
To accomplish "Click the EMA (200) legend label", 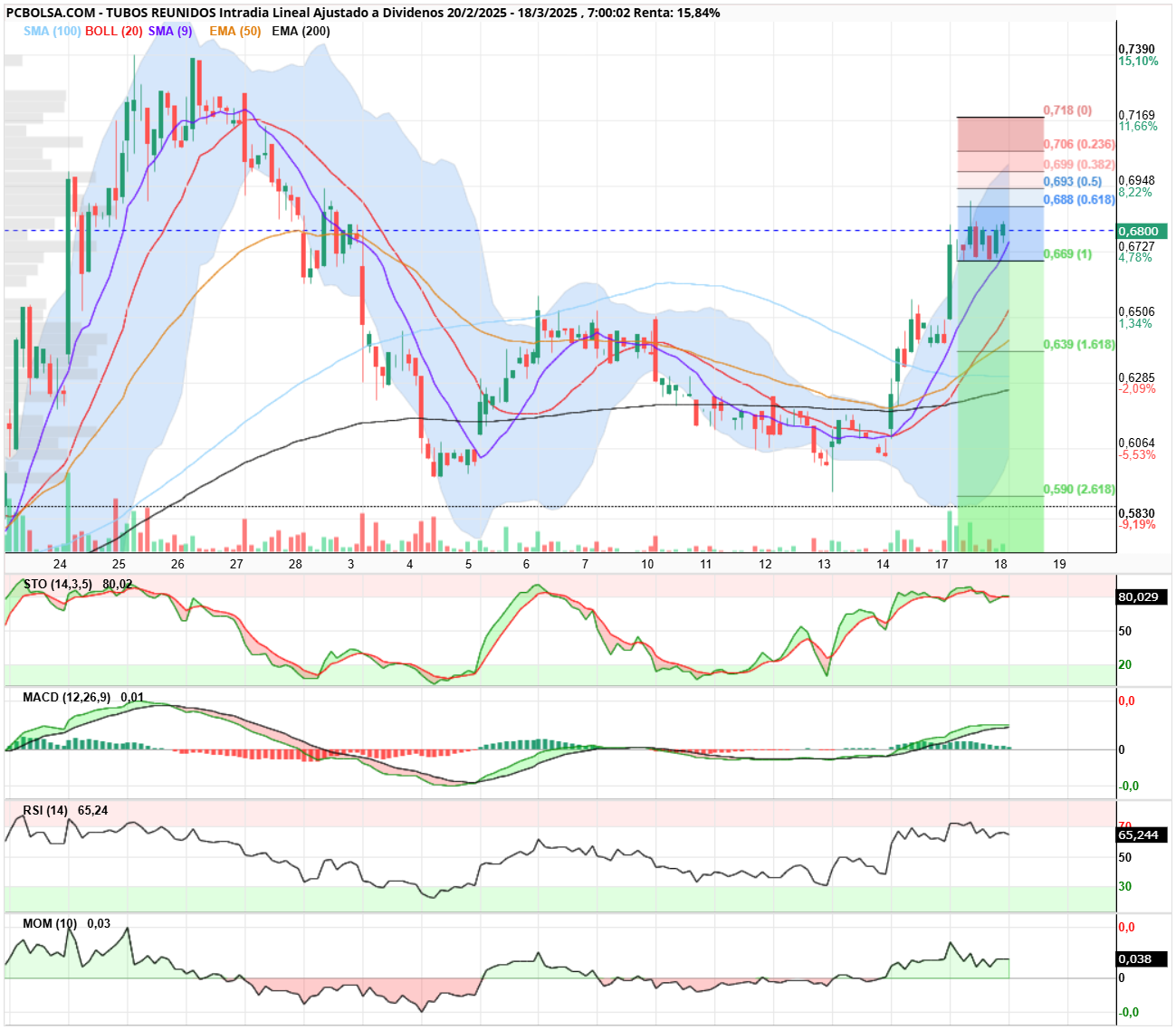I will point(301,31).
